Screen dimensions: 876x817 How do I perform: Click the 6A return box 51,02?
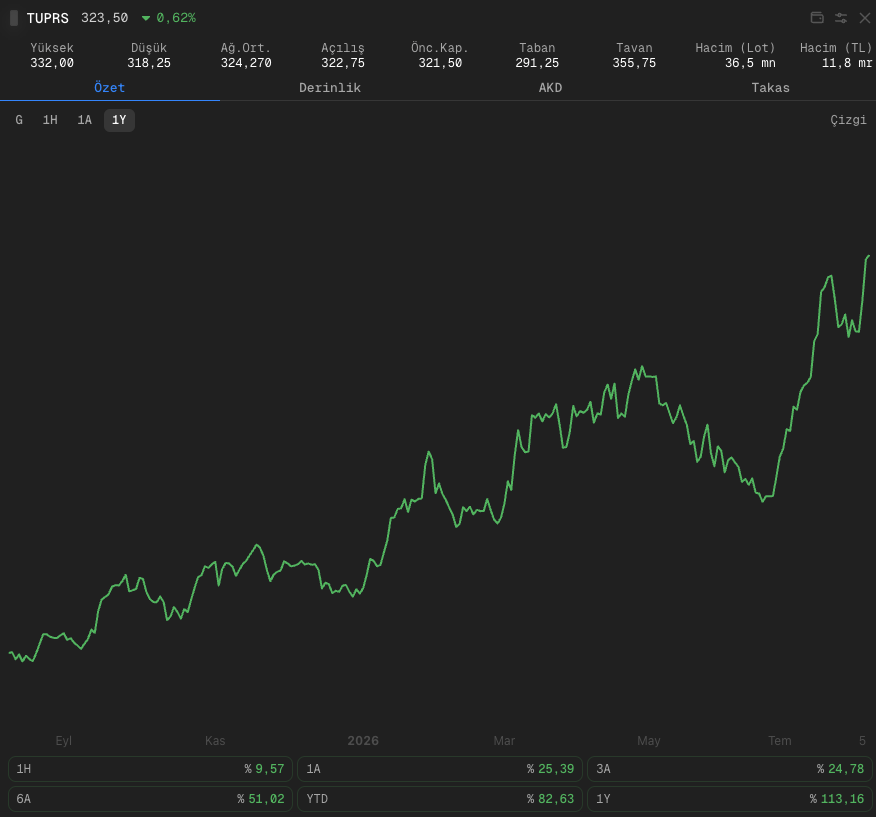point(150,799)
